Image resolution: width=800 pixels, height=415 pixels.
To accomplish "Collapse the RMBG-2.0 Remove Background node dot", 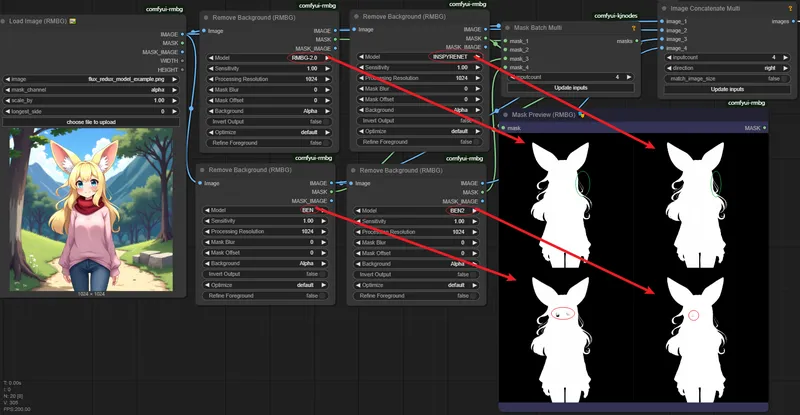I will 205,18.
